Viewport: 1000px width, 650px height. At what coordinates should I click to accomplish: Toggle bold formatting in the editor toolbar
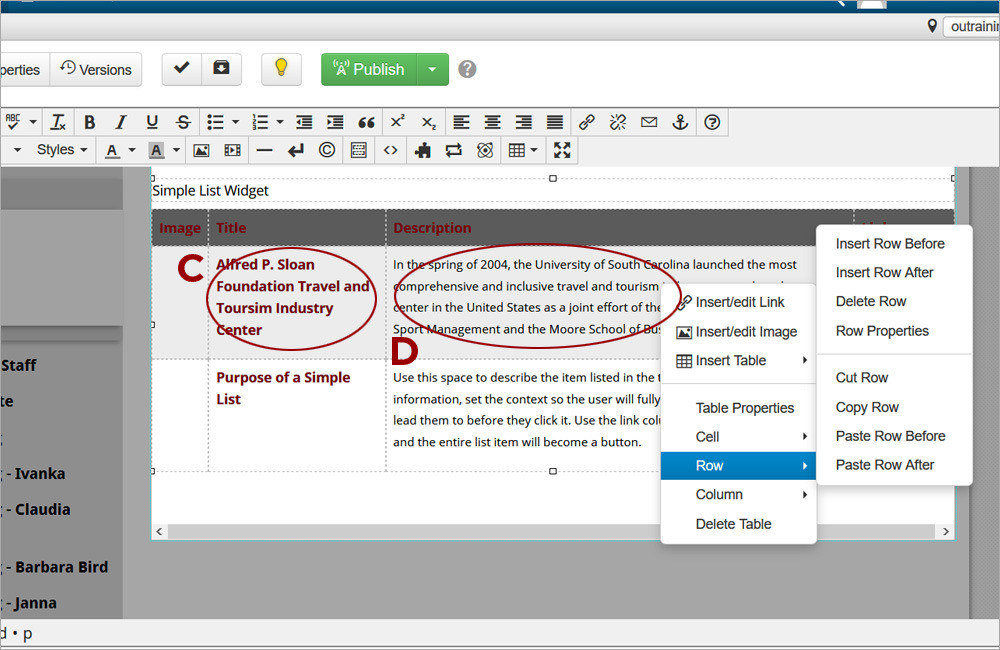tap(89, 122)
